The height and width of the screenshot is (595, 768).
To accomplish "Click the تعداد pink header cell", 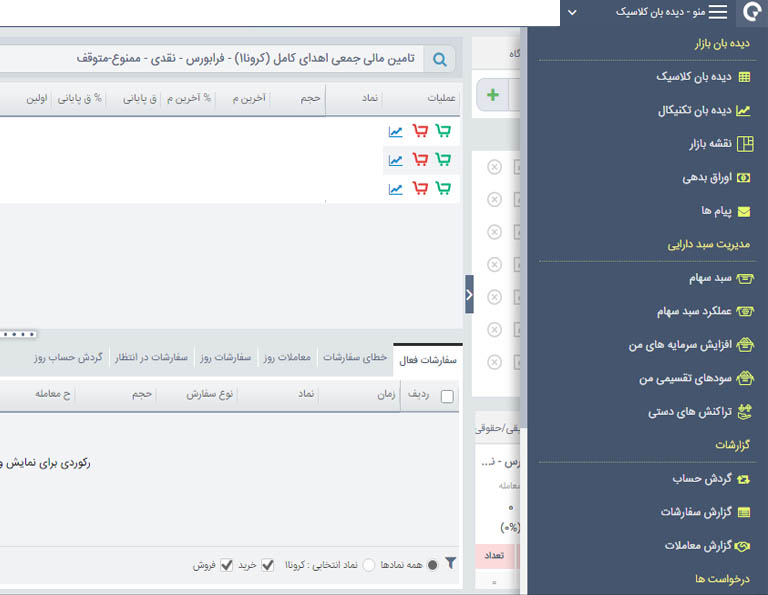I will [x=494, y=555].
